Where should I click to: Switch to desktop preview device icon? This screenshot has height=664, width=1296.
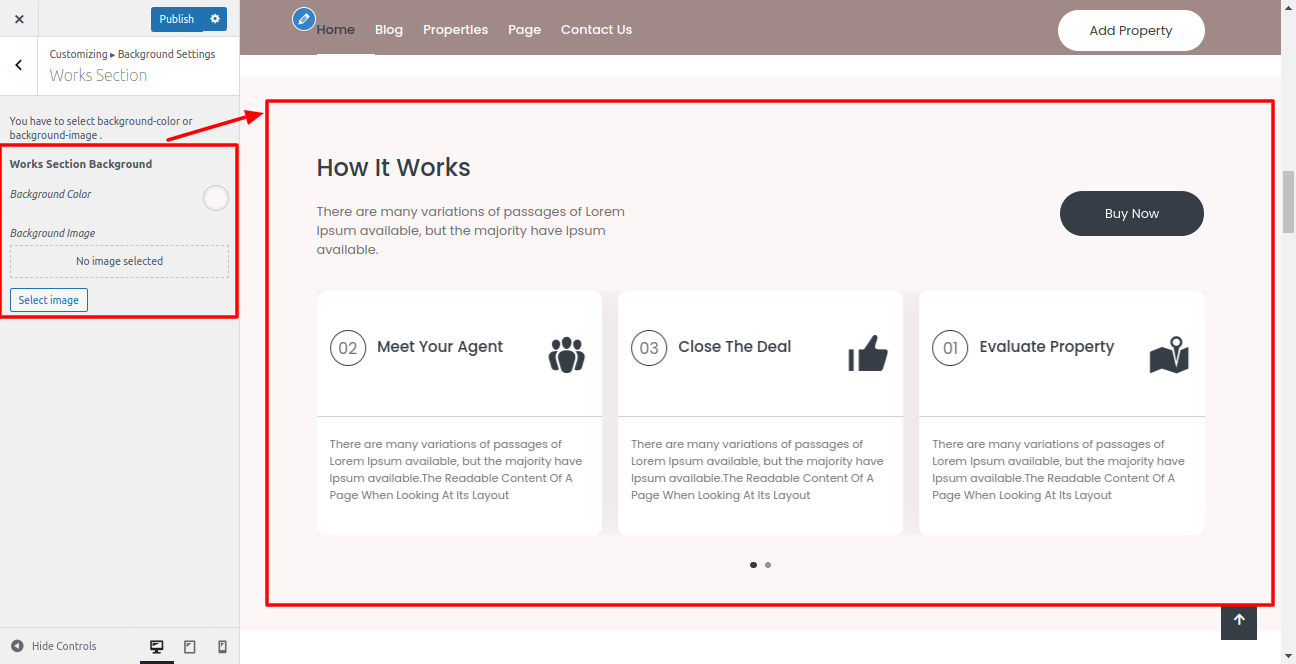pos(157,647)
